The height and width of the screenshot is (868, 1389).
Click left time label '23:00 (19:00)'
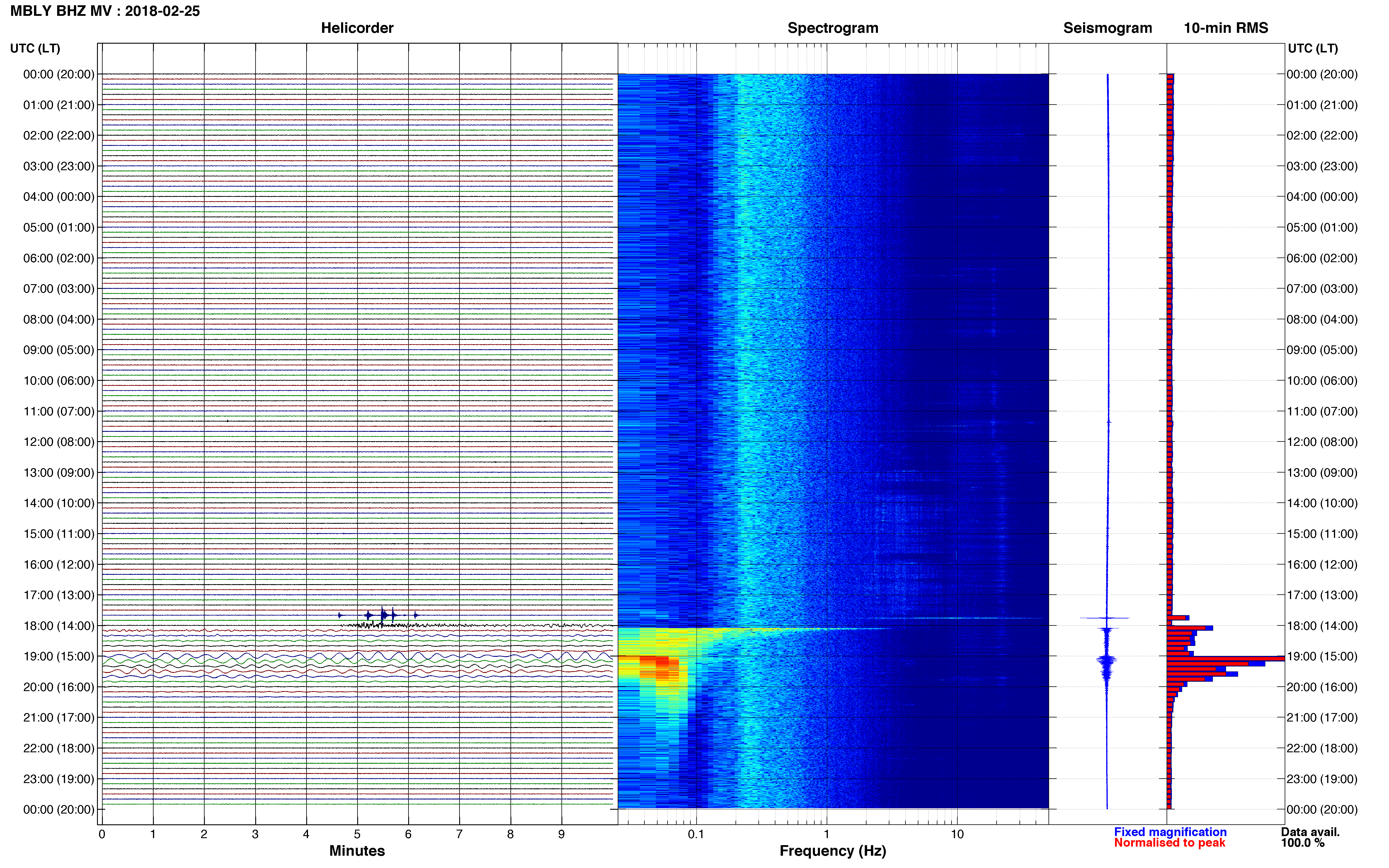tap(59, 779)
